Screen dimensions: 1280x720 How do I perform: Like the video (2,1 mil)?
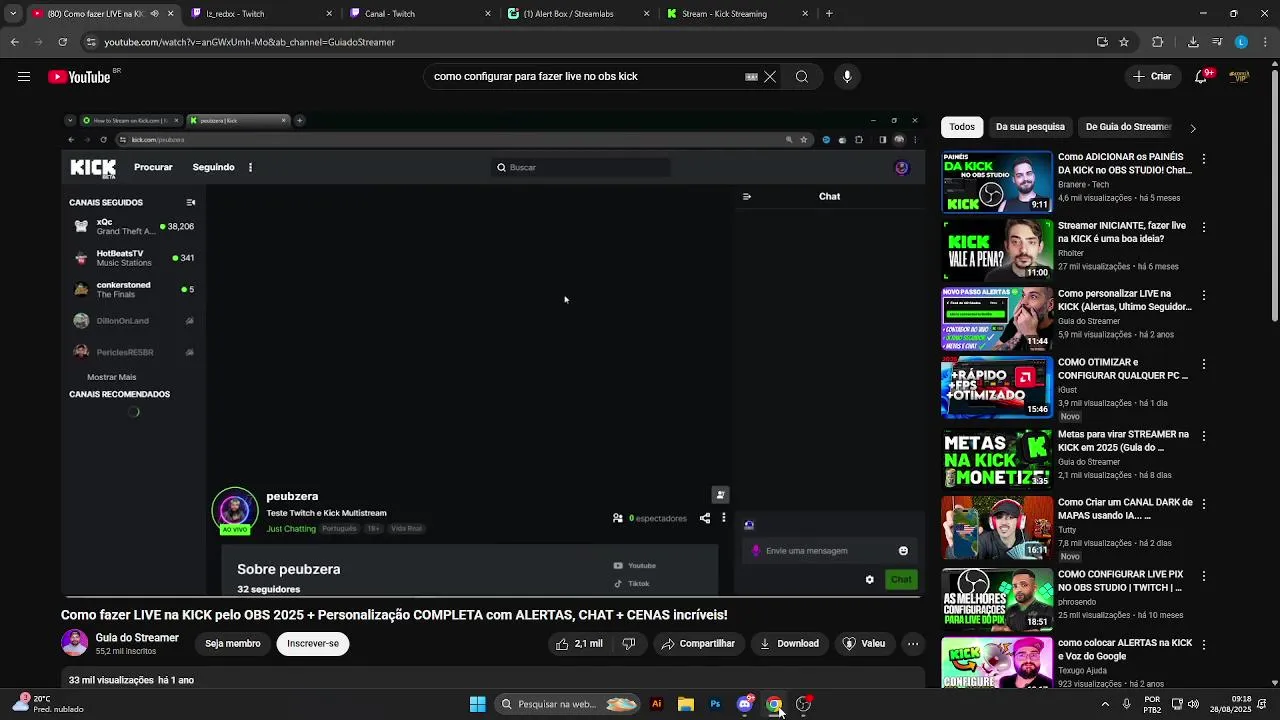tap(580, 644)
